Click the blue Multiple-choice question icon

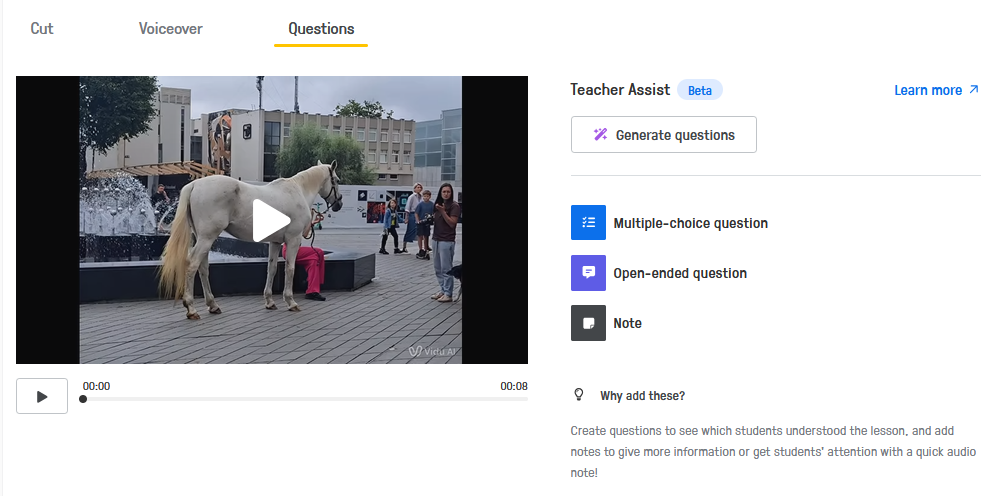click(588, 223)
